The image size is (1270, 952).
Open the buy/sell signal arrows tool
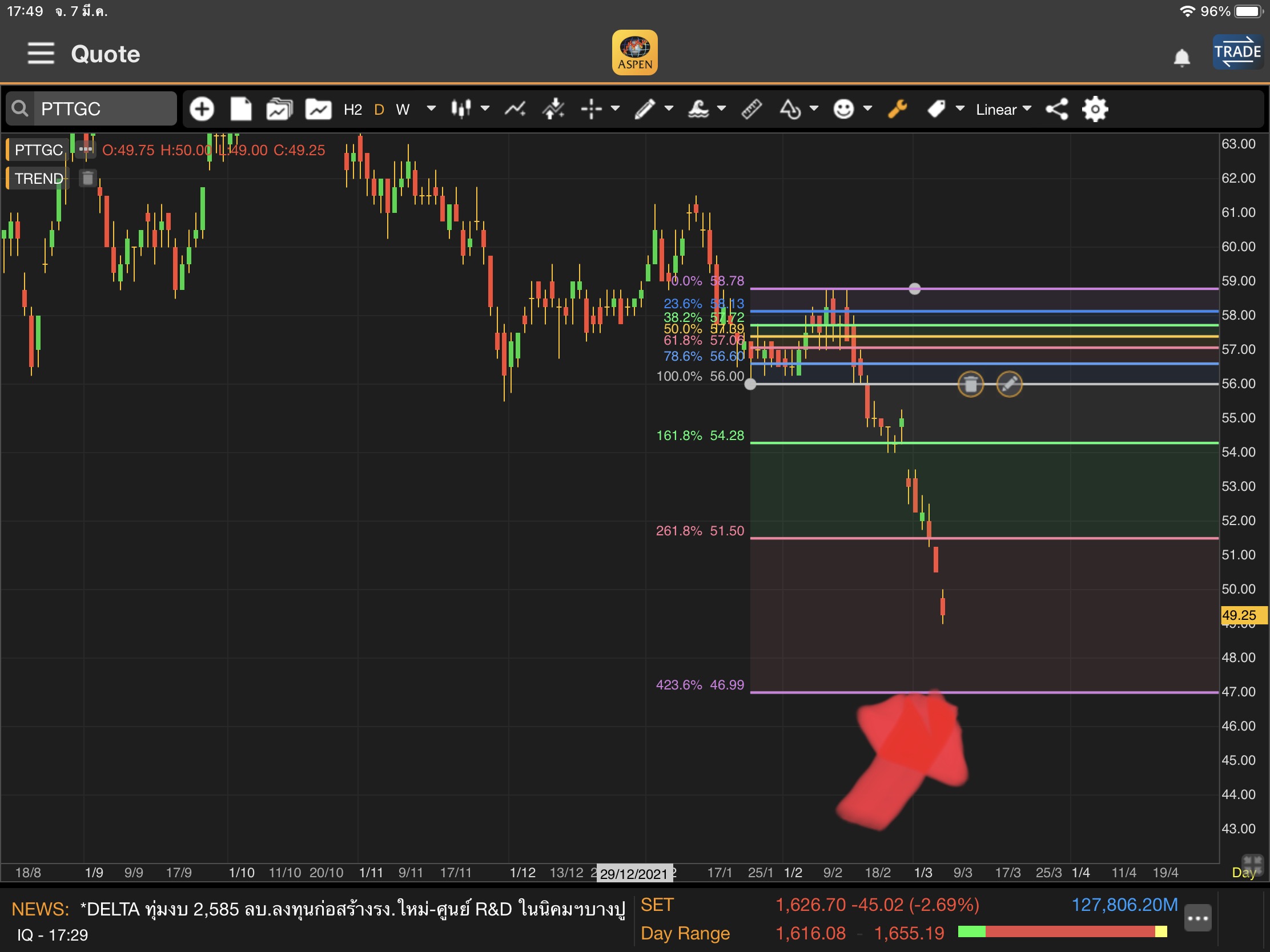(553, 109)
